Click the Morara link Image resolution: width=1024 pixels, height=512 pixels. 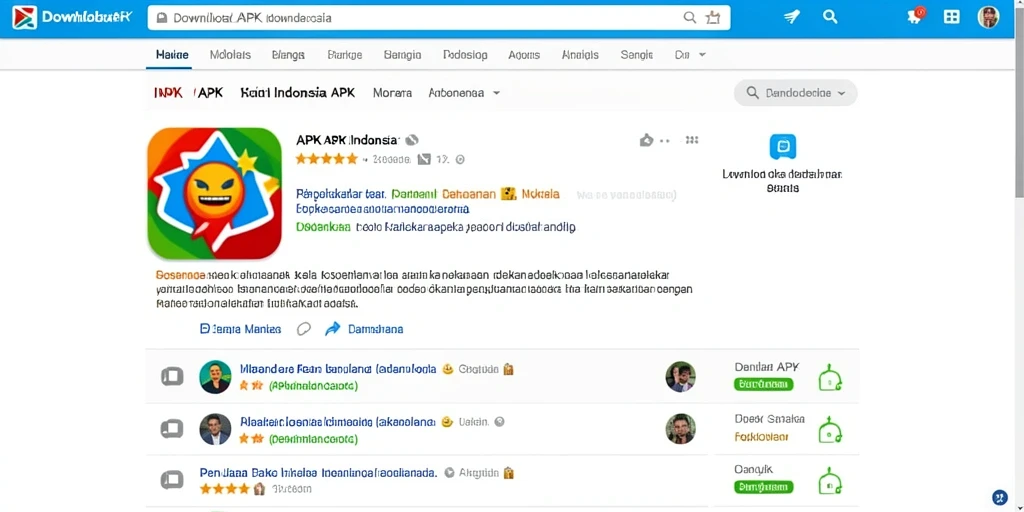(392, 93)
